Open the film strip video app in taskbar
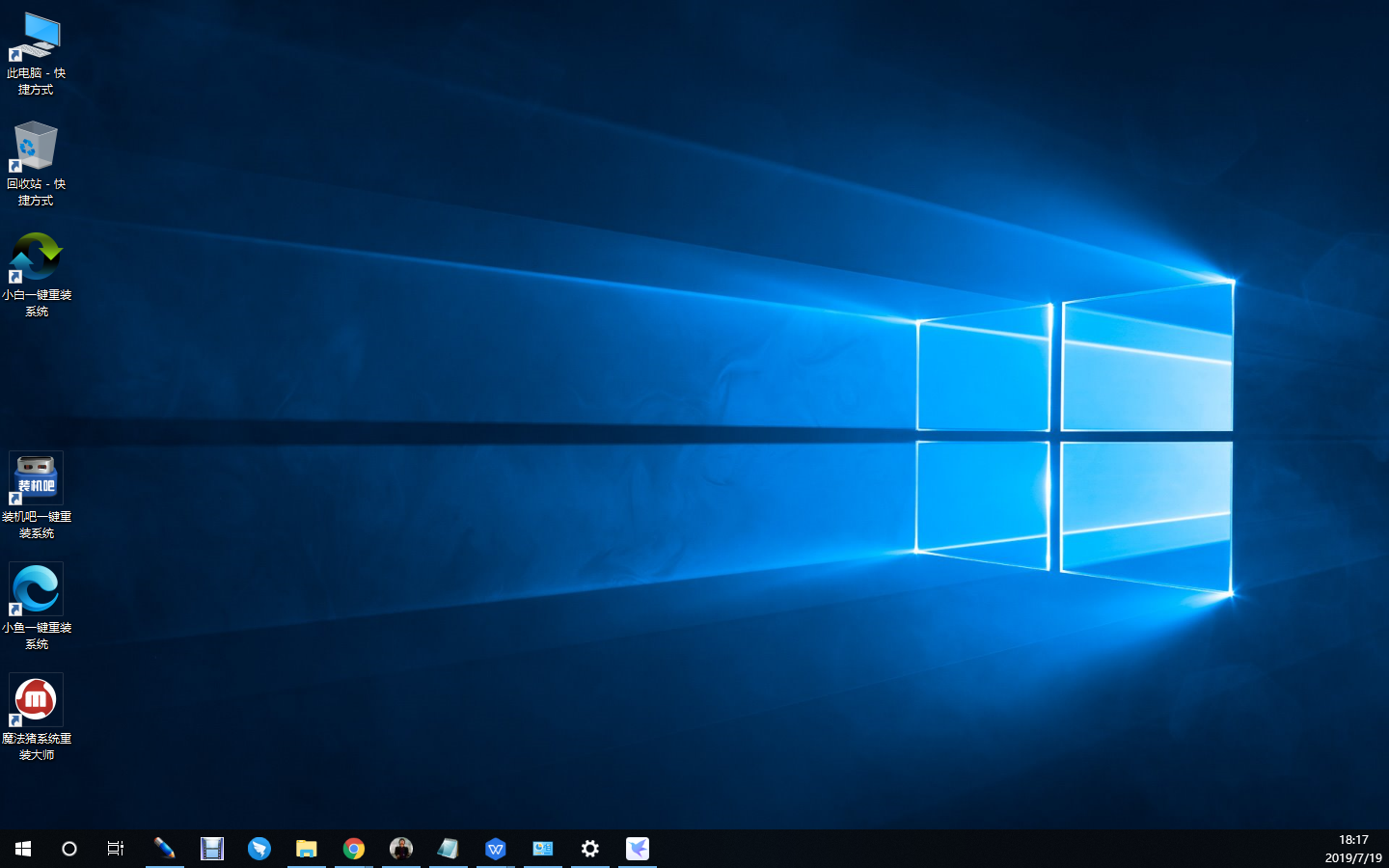 (x=212, y=849)
